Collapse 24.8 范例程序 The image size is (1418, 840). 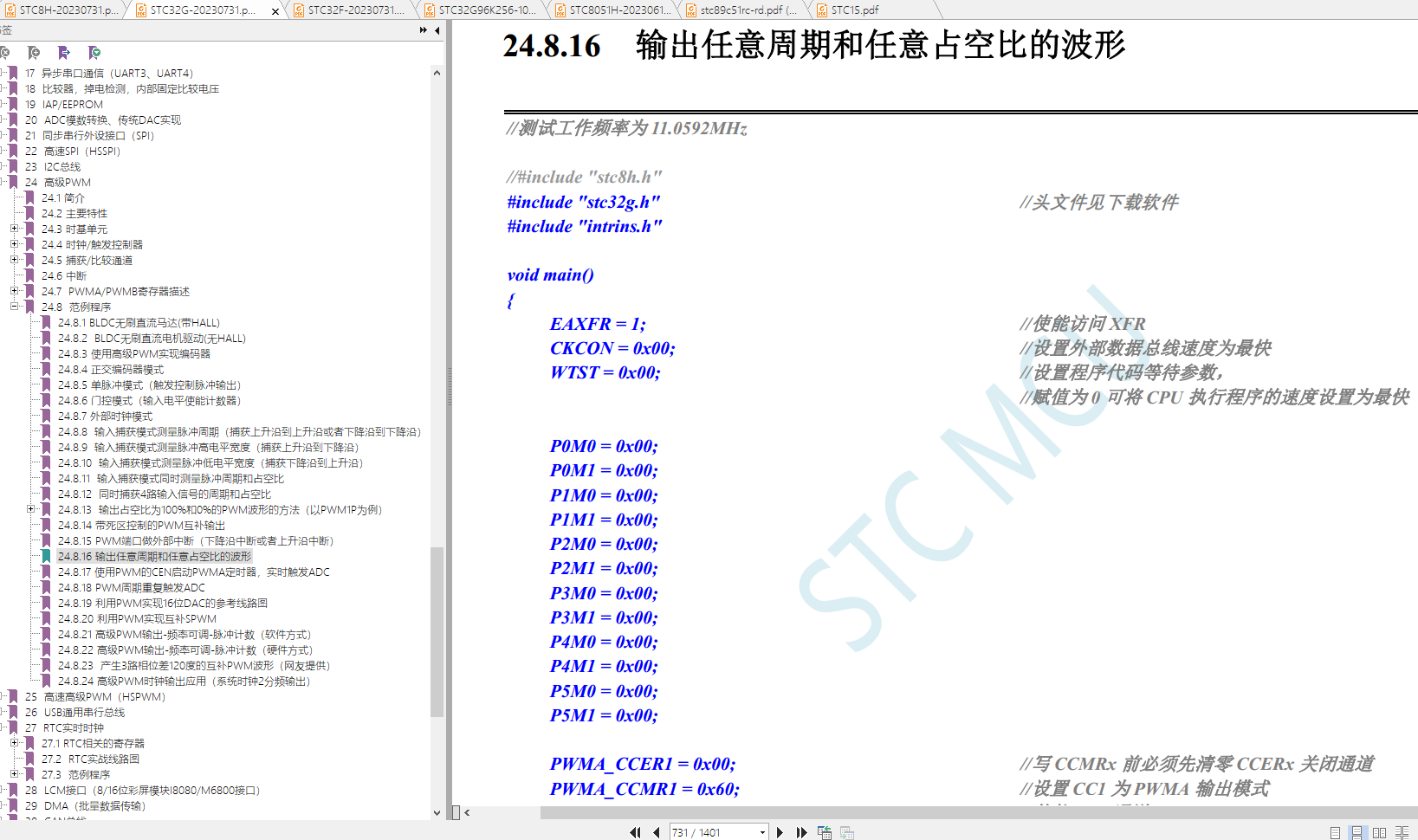14,307
